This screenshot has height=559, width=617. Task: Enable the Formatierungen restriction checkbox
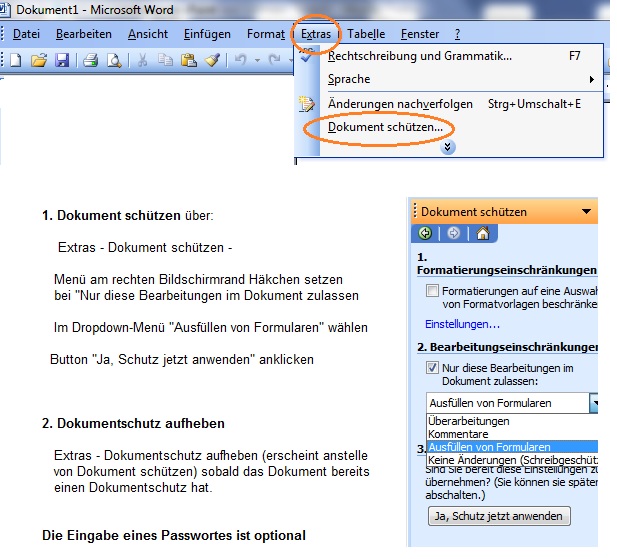tap(432, 291)
